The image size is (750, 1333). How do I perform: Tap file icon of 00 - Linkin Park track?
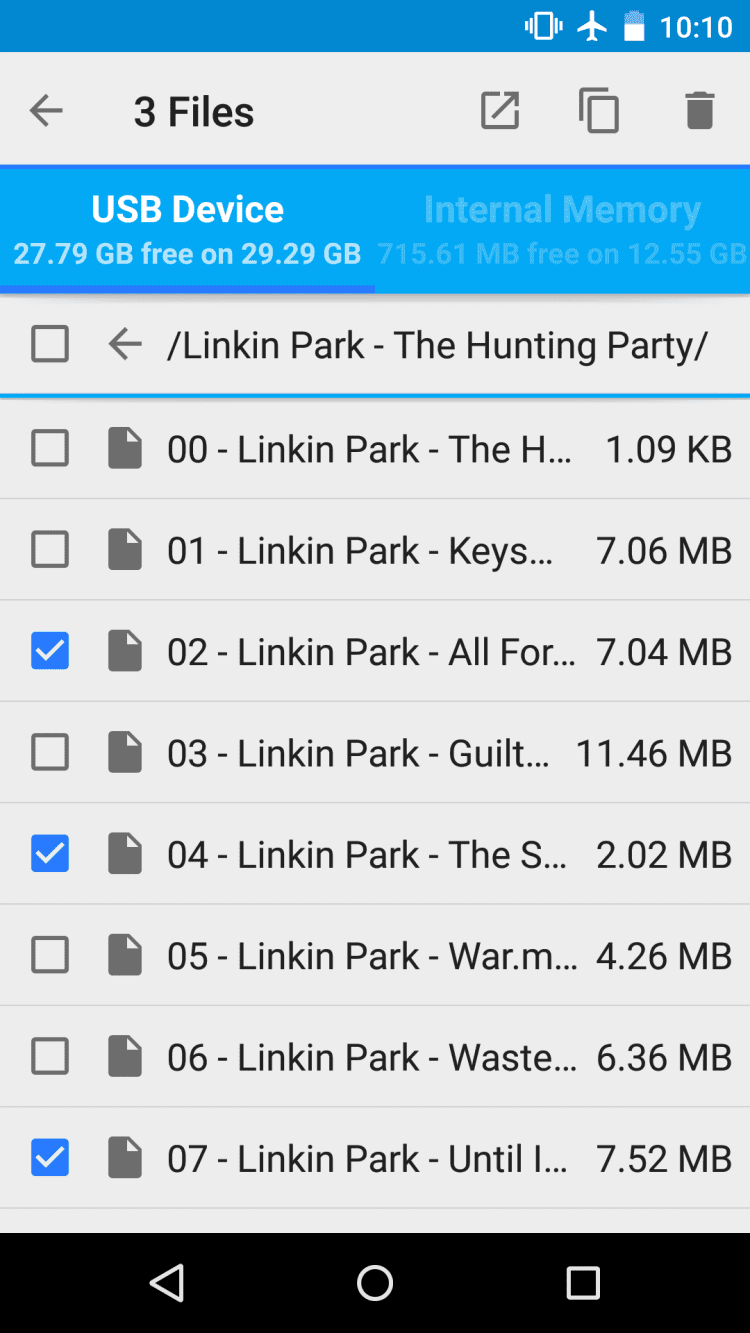point(125,449)
